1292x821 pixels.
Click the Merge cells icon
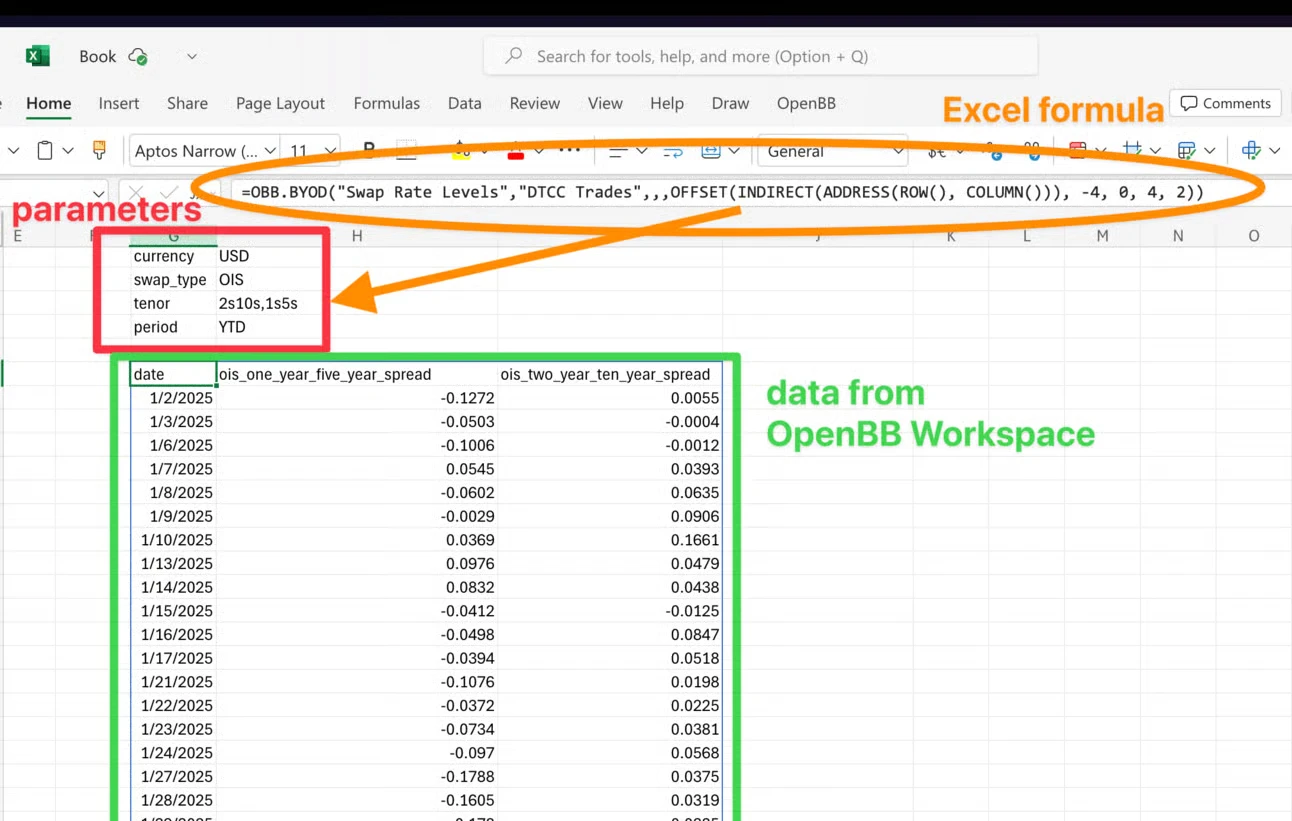(711, 151)
